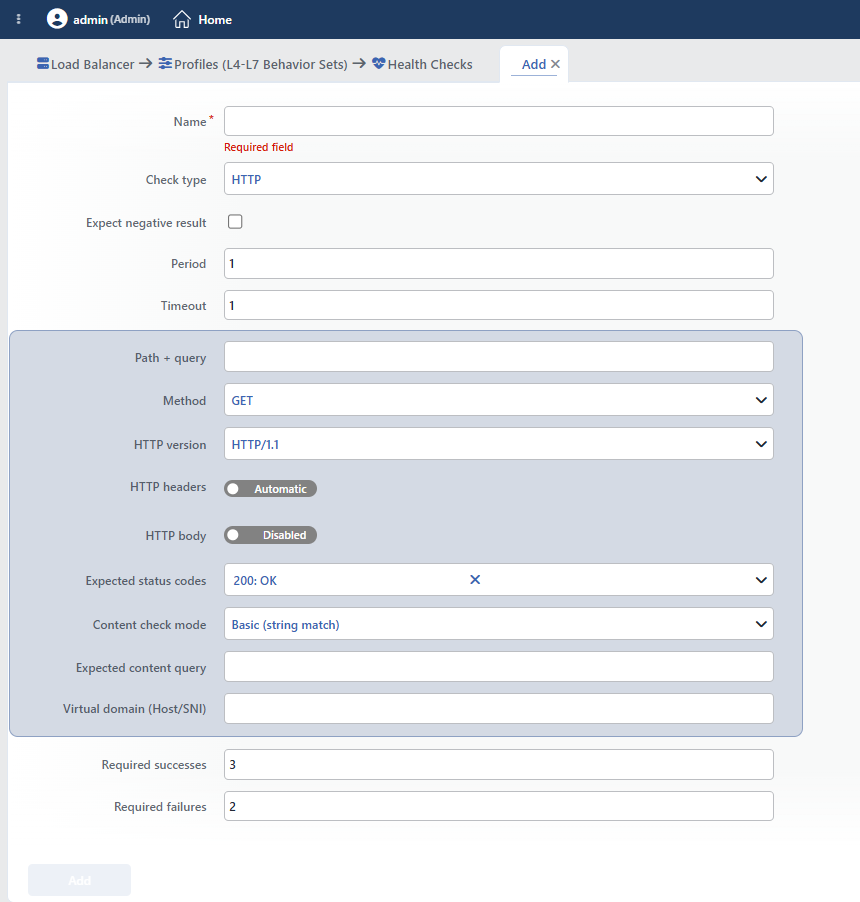Click the Add submit button
This screenshot has height=902, width=860.
[79, 880]
